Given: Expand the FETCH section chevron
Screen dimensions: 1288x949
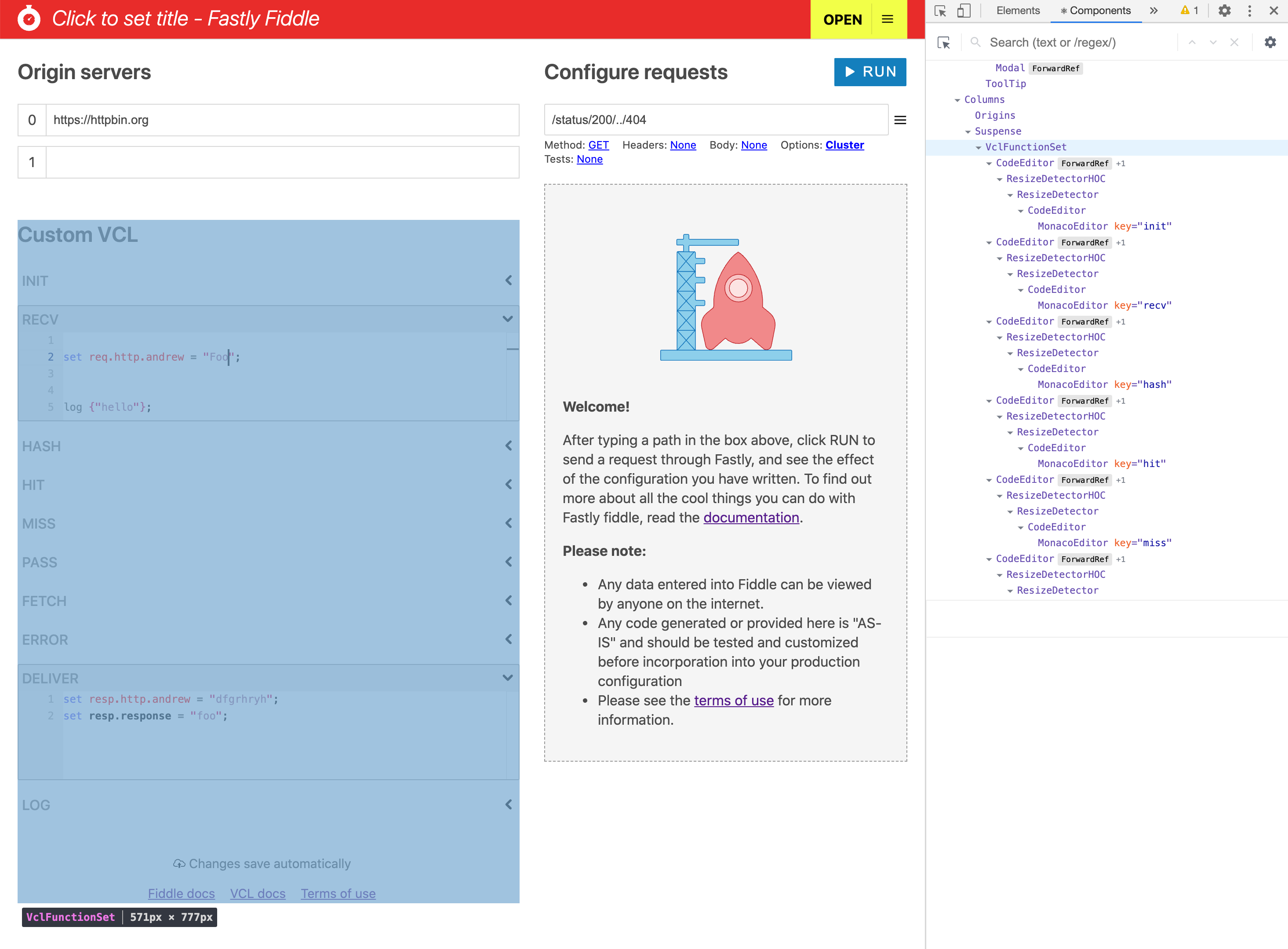Looking at the screenshot, I should click(x=508, y=600).
